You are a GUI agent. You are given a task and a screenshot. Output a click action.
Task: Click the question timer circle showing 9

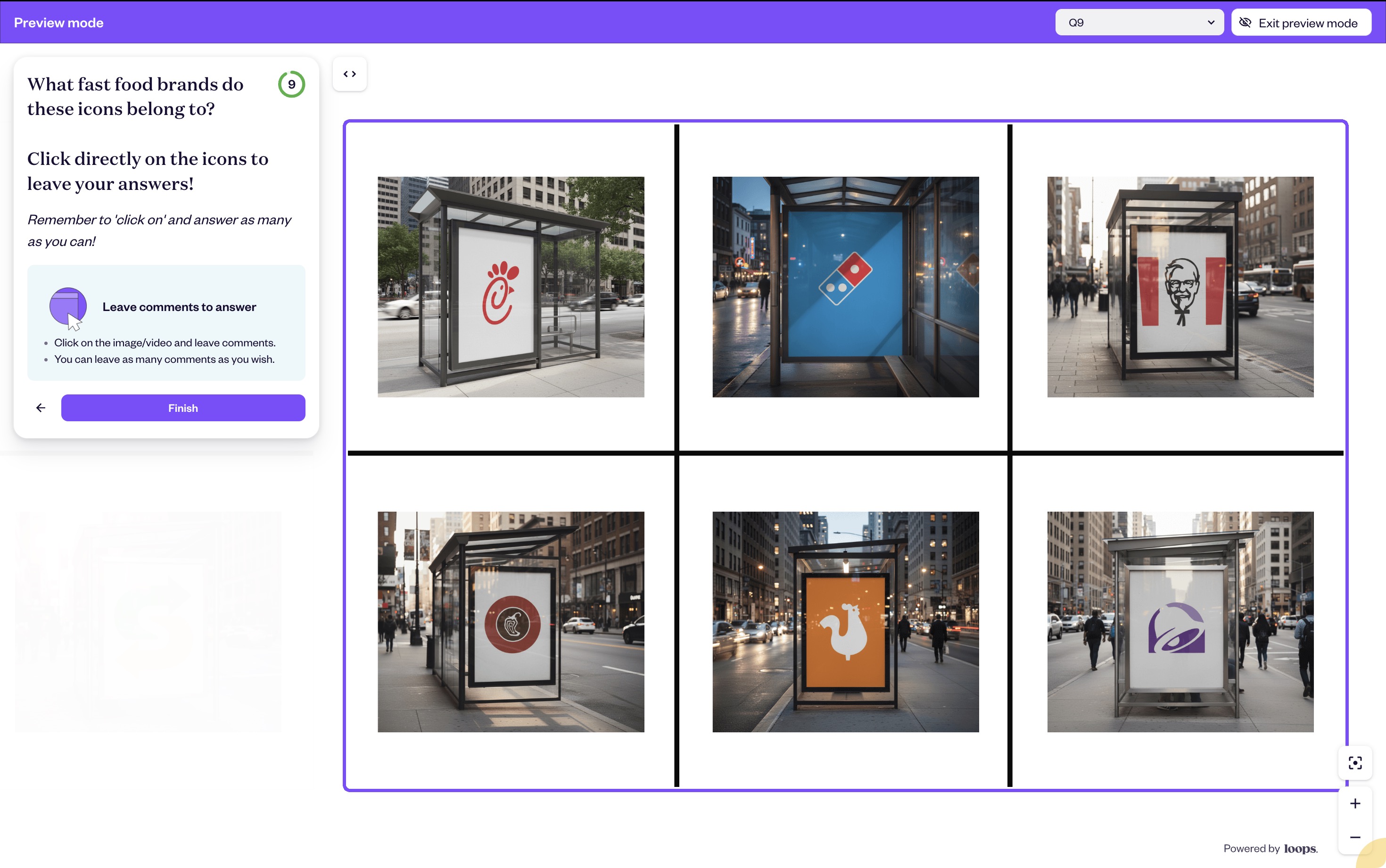point(292,84)
